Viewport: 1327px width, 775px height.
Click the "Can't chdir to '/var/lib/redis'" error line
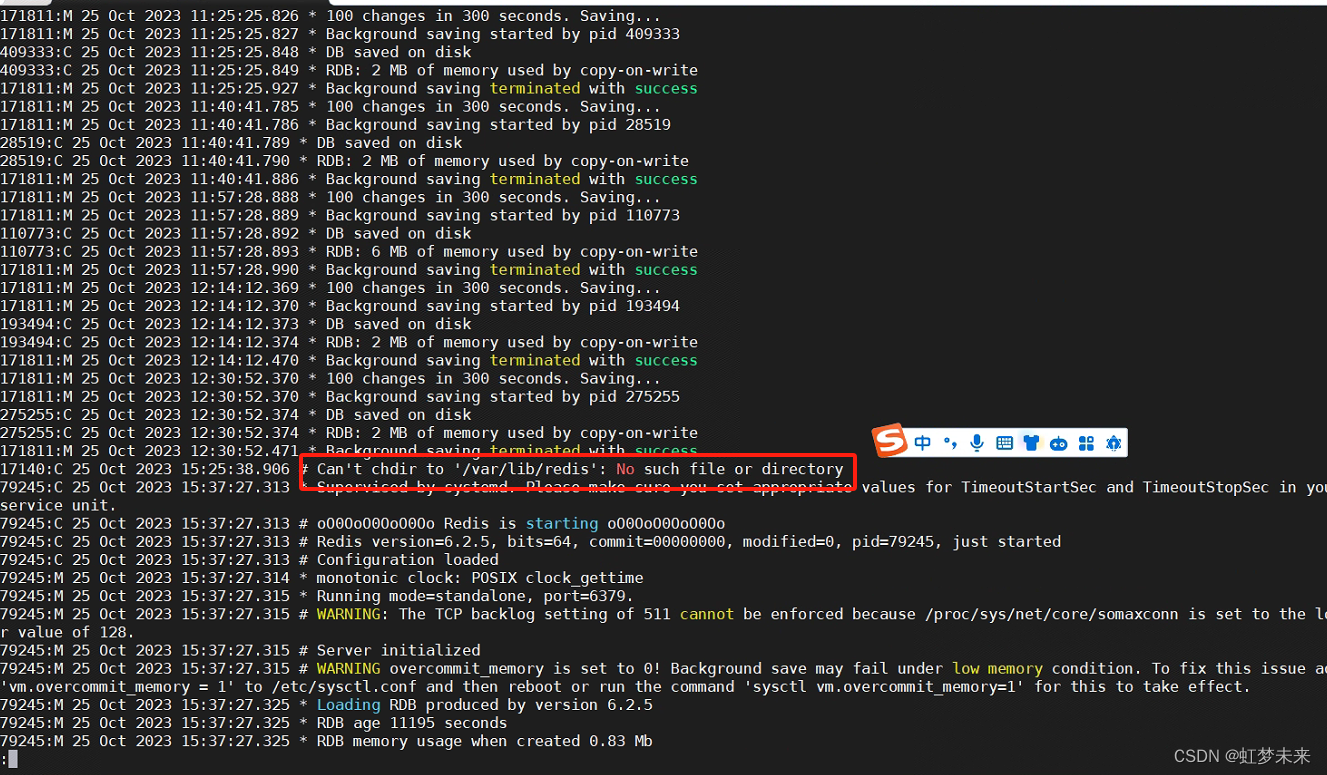click(421, 469)
